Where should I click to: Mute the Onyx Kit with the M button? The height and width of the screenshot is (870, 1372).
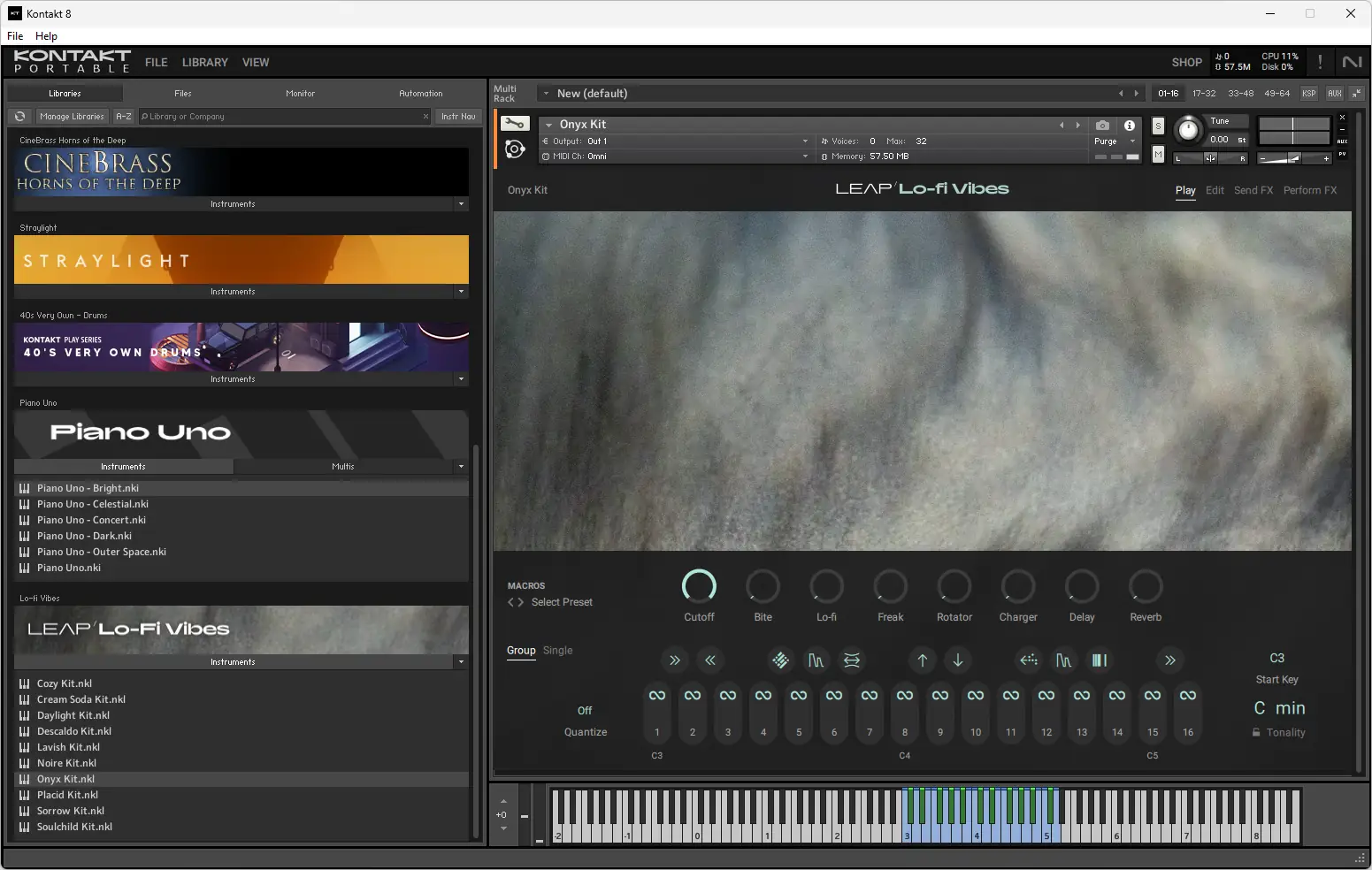pos(1158,154)
